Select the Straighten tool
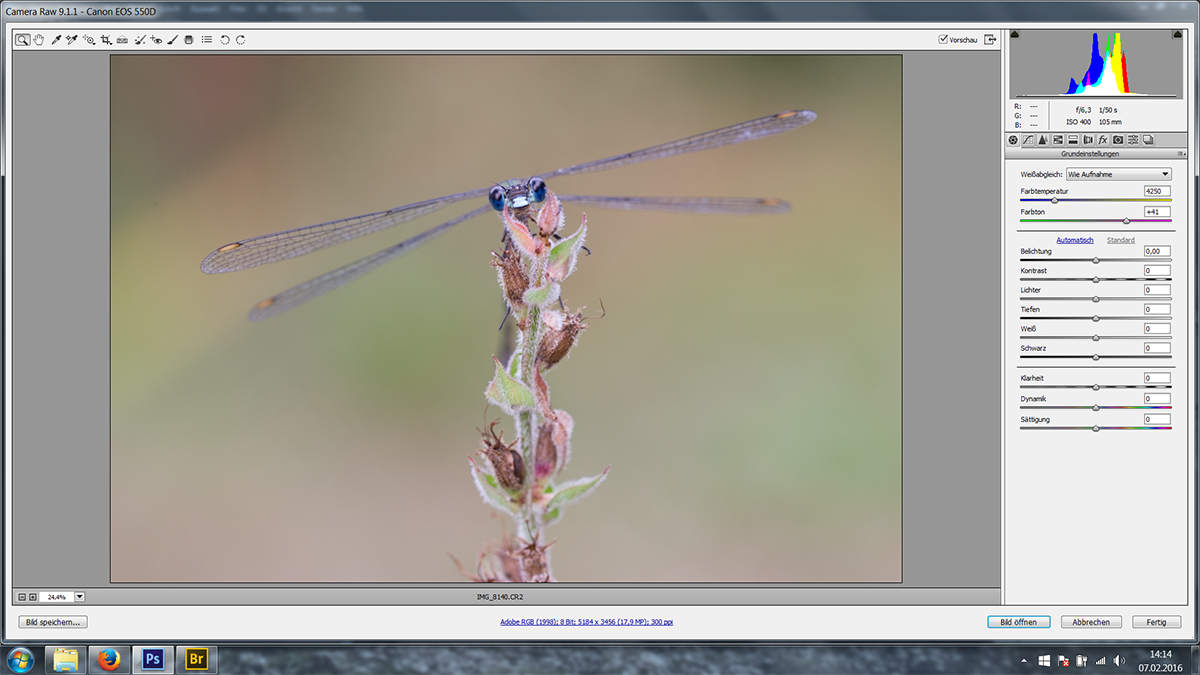 (122, 40)
